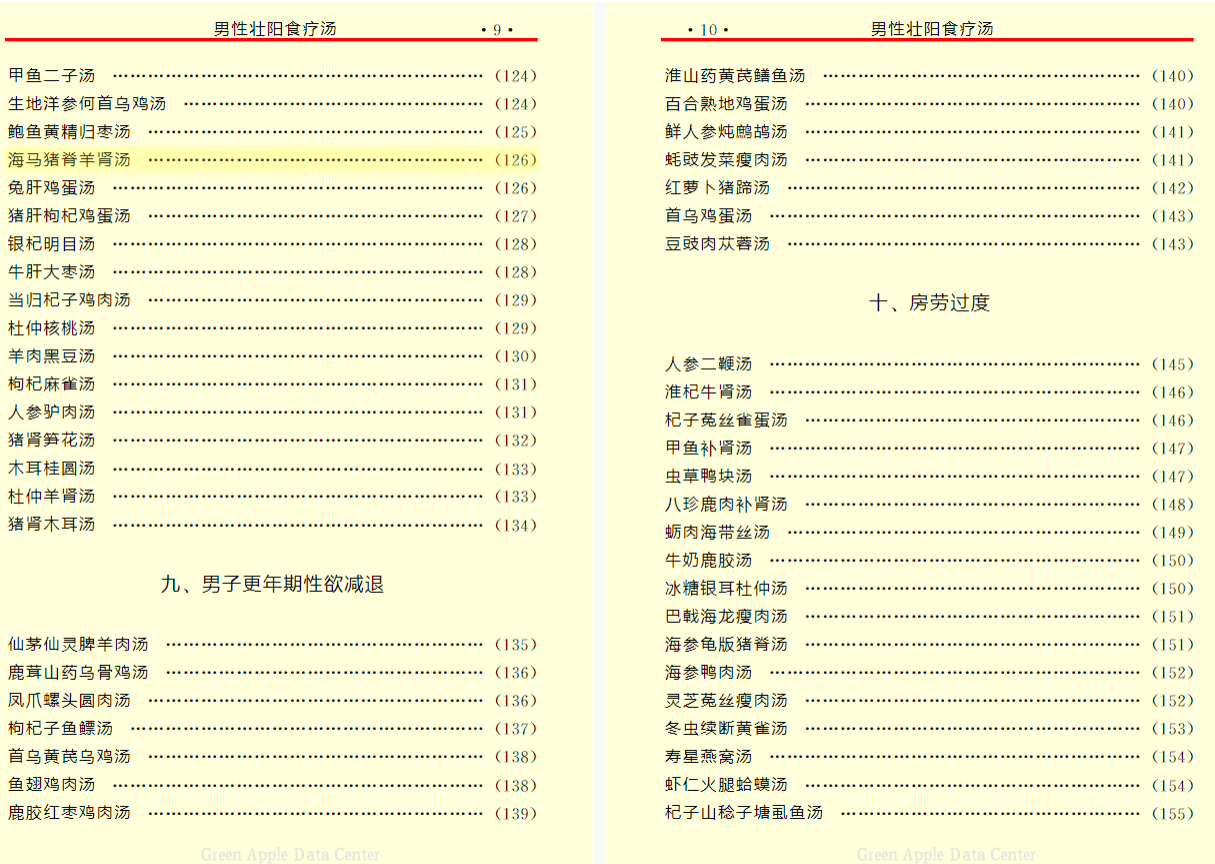Click the 冰糖银耳杜仲汤 entry
This screenshot has width=1215, height=864.
(726, 589)
